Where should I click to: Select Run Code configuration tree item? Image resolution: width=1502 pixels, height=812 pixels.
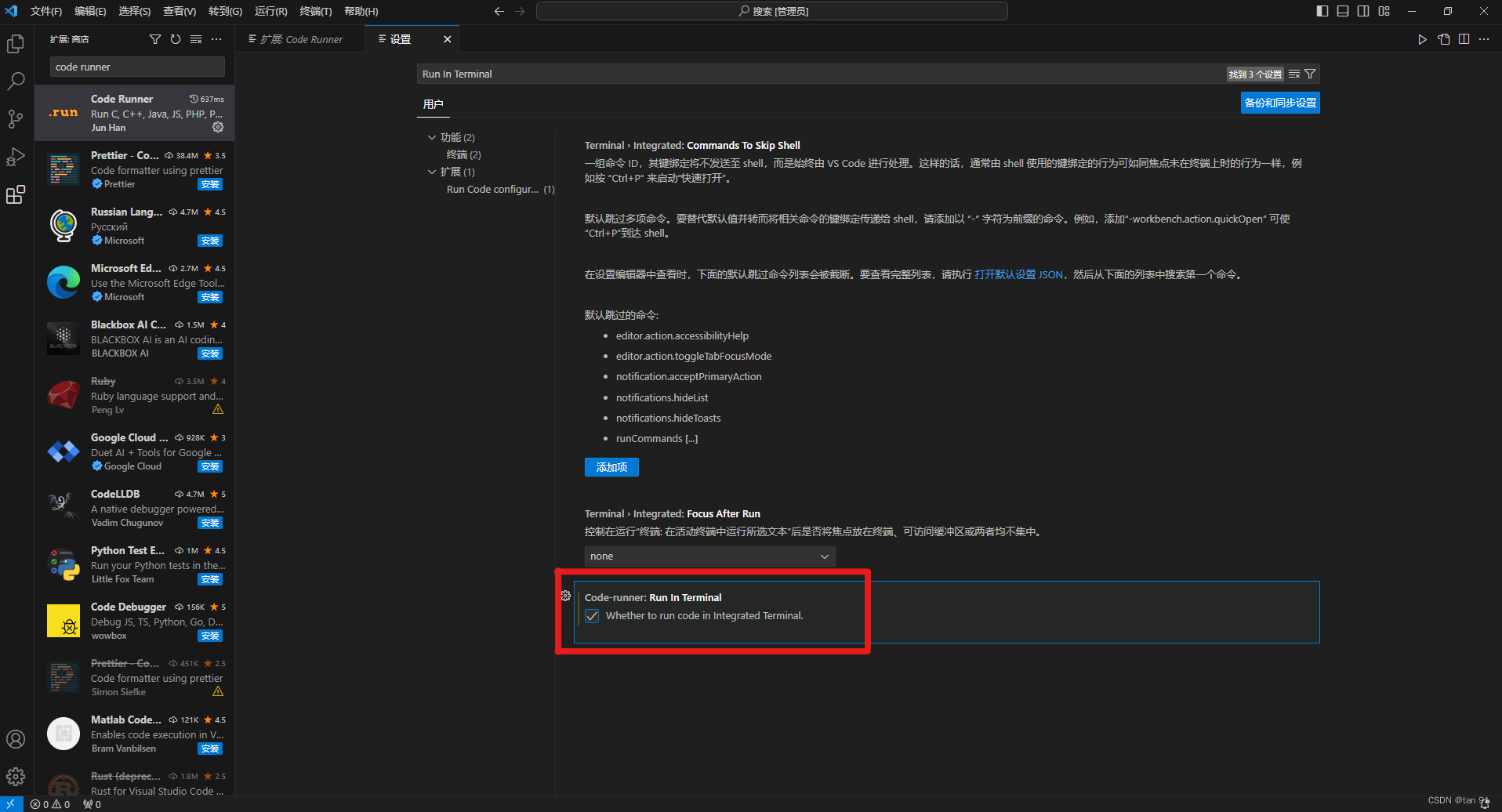click(500, 189)
